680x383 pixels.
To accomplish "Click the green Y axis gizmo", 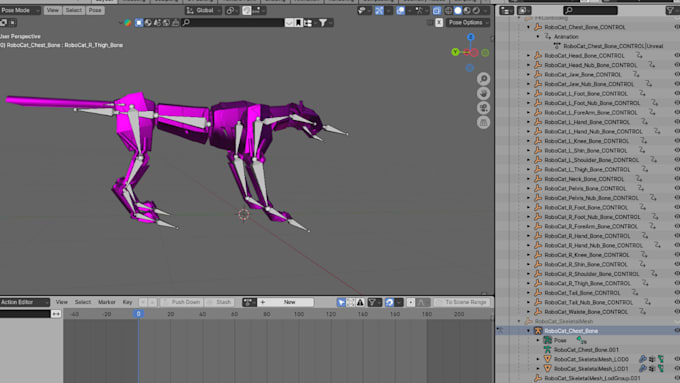I will click(455, 52).
